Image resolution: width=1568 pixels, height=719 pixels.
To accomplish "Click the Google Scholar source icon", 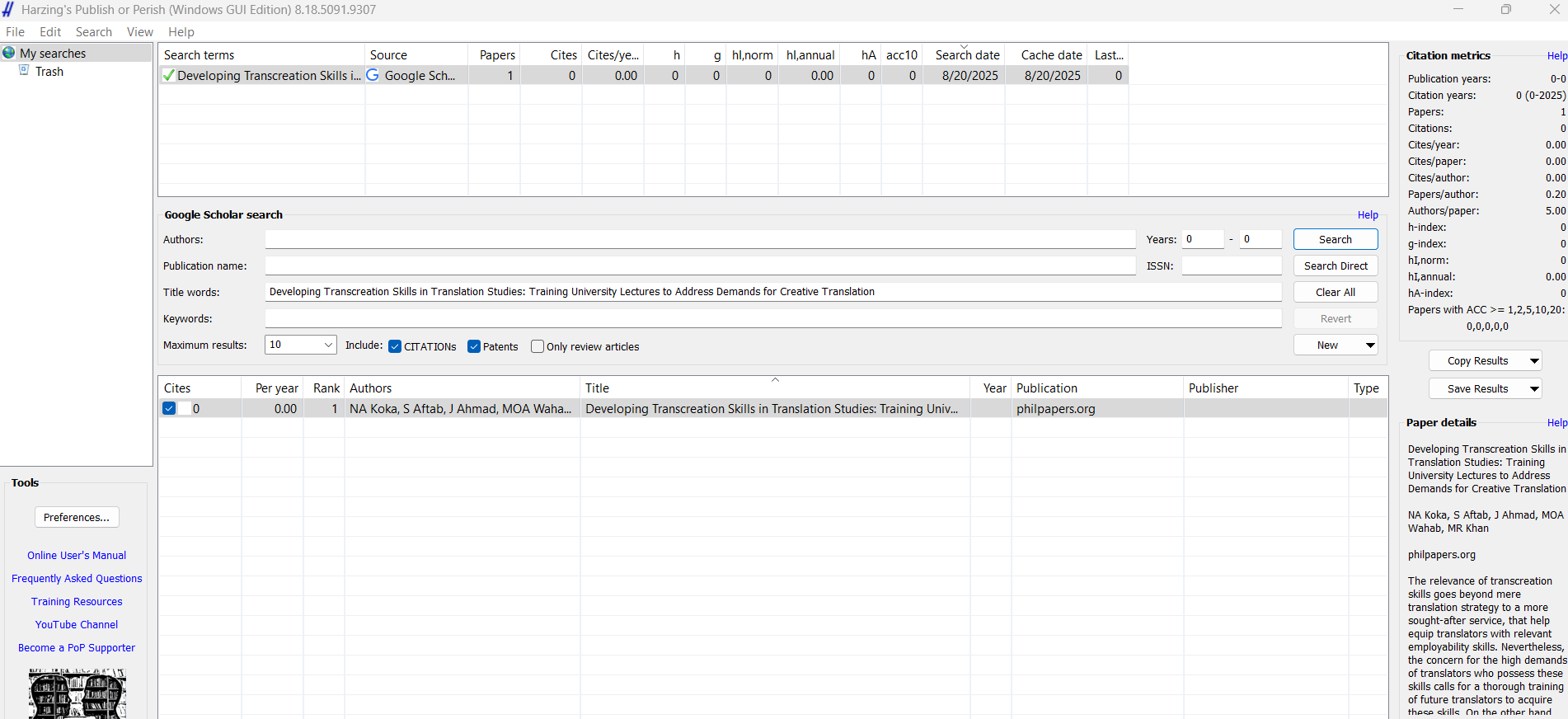I will 373,75.
